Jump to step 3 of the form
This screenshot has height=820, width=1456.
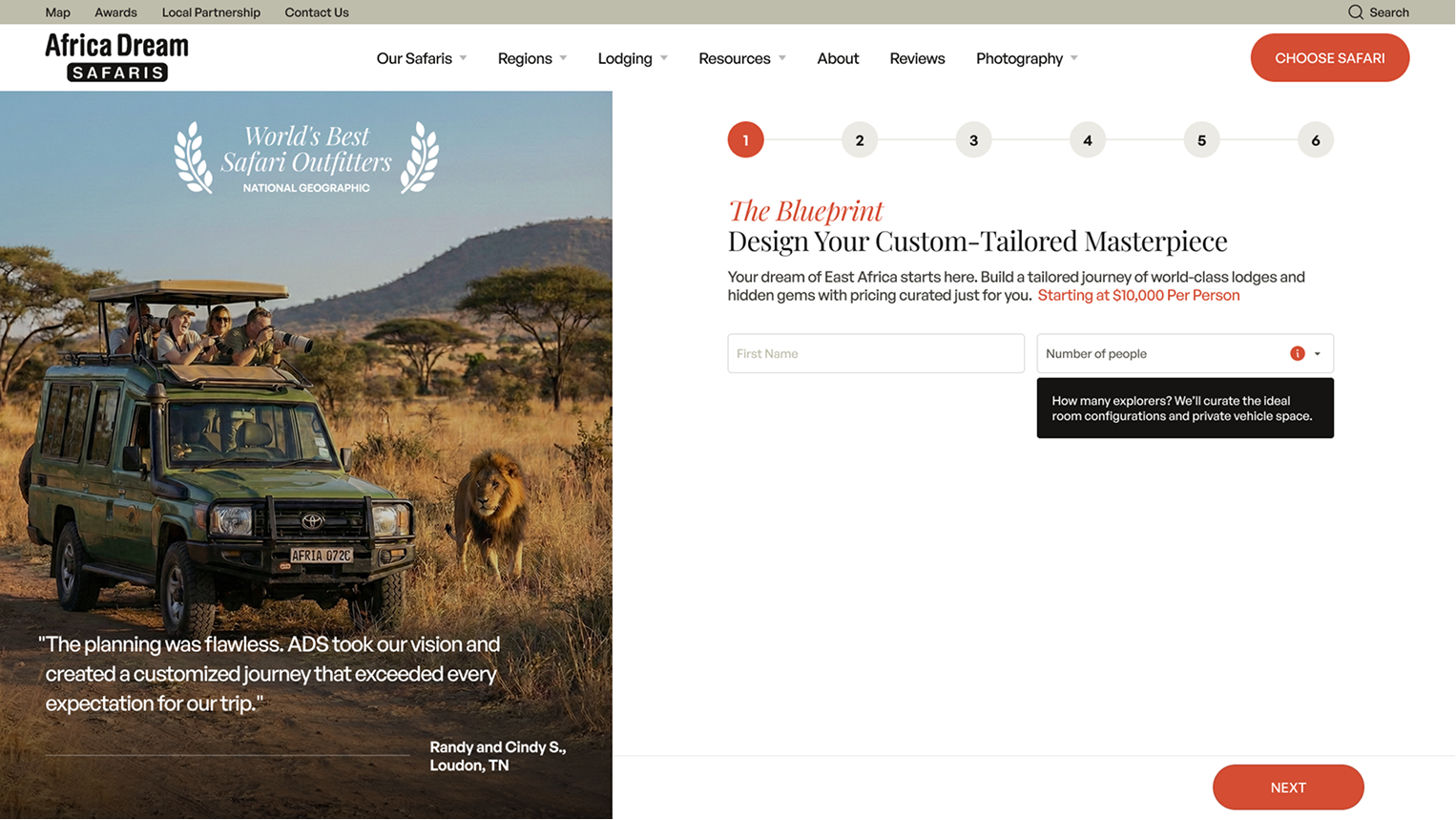(x=973, y=139)
